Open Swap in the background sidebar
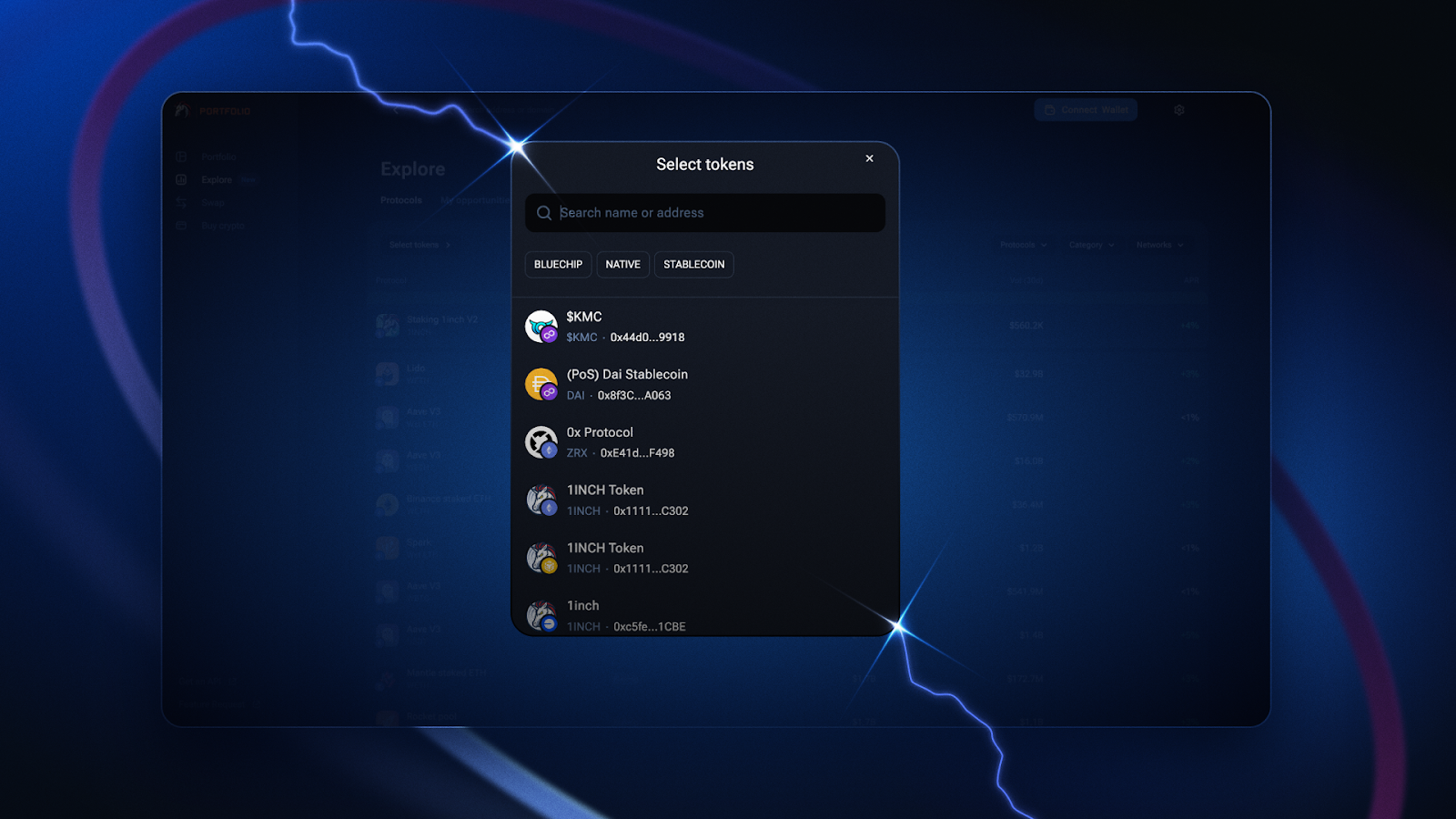The height and width of the screenshot is (819, 1456). tap(213, 203)
